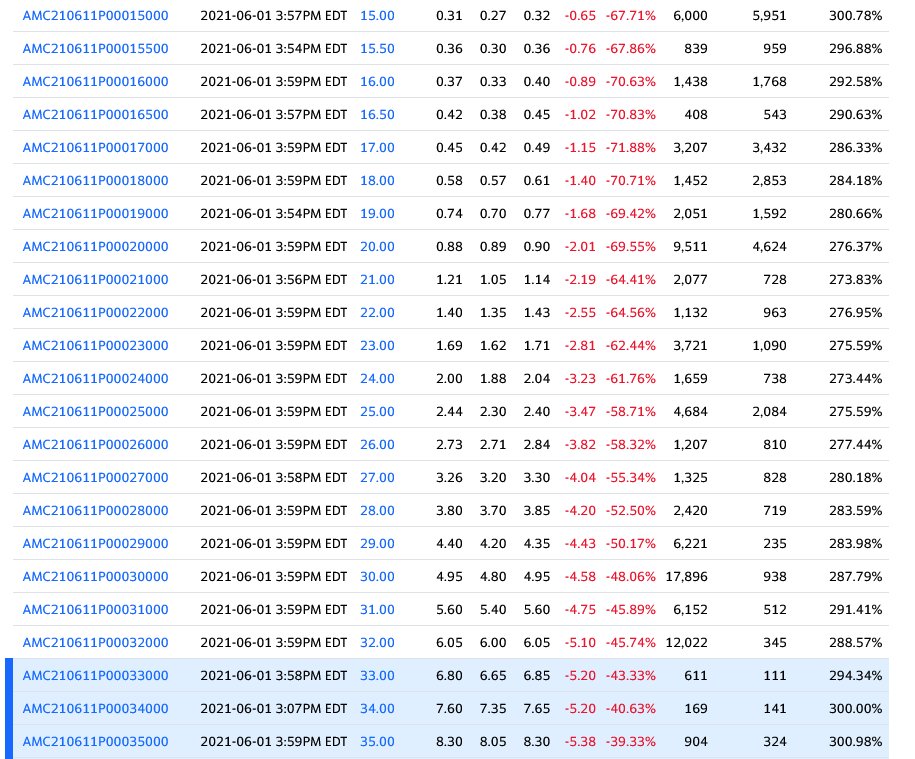Viewport: 915px width, 759px height.
Task: Open contract AMC210611P00020000
Action: coord(95,246)
